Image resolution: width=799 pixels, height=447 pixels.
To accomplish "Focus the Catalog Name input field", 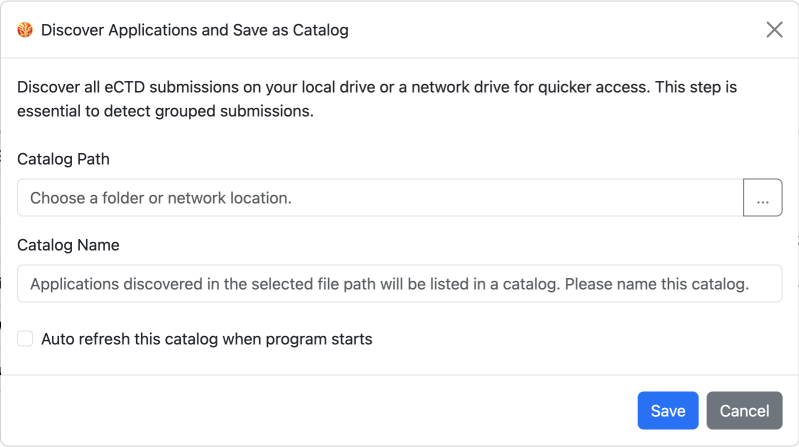I will coord(399,284).
